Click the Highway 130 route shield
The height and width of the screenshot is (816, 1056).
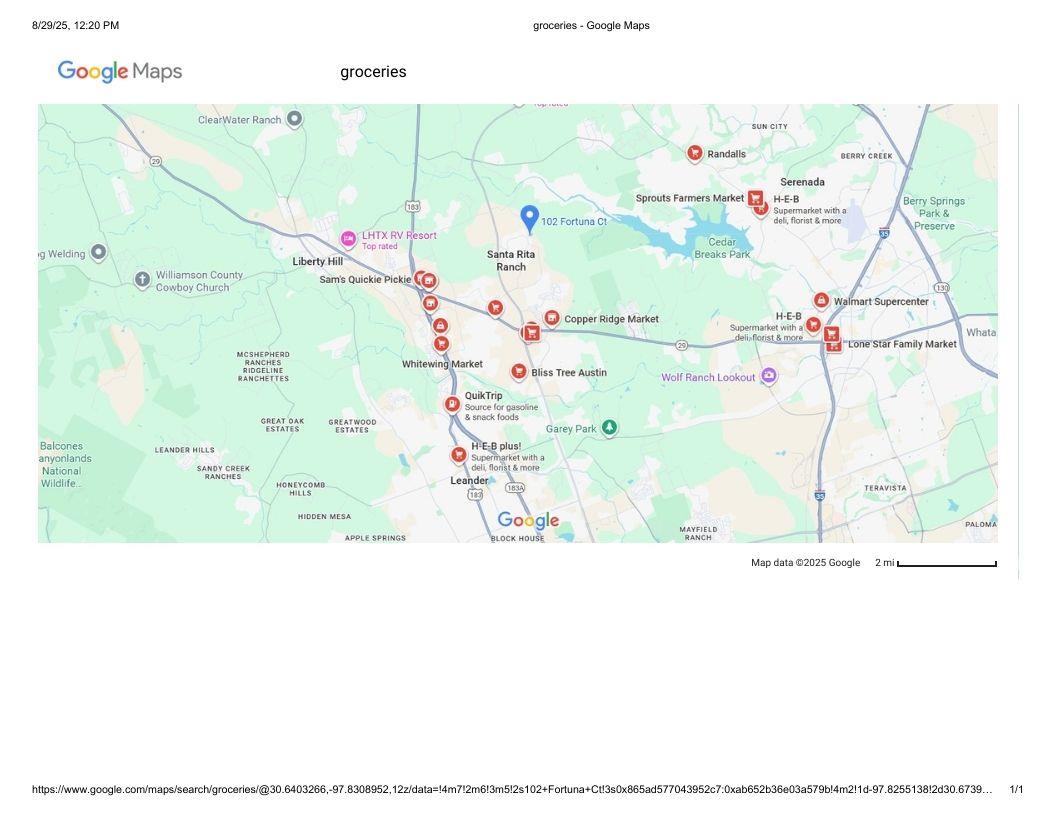pyautogui.click(x=942, y=287)
